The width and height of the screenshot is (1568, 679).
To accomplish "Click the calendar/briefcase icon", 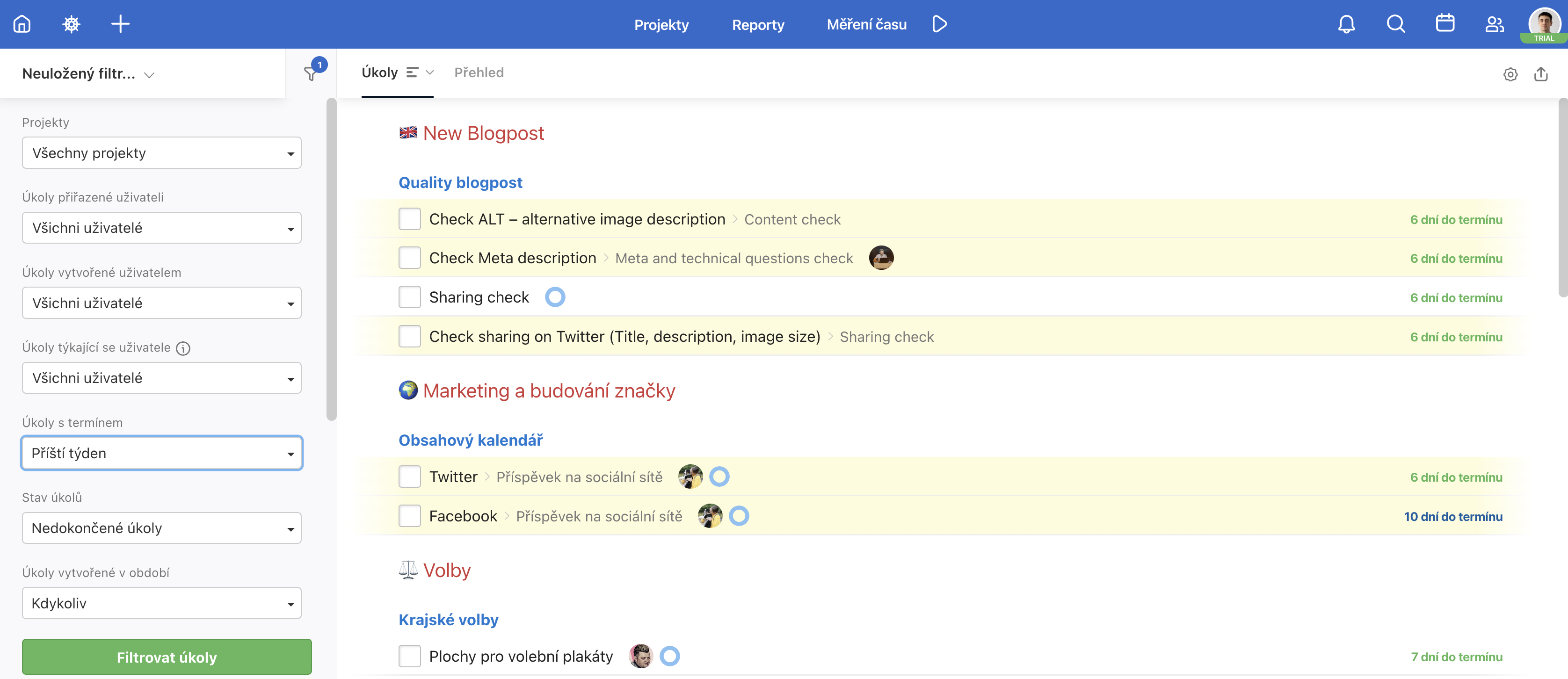I will [1444, 24].
